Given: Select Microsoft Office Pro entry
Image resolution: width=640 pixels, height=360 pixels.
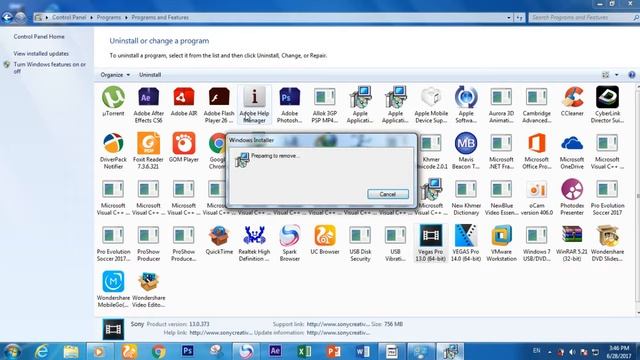Looking at the screenshot, I should 537,151.
